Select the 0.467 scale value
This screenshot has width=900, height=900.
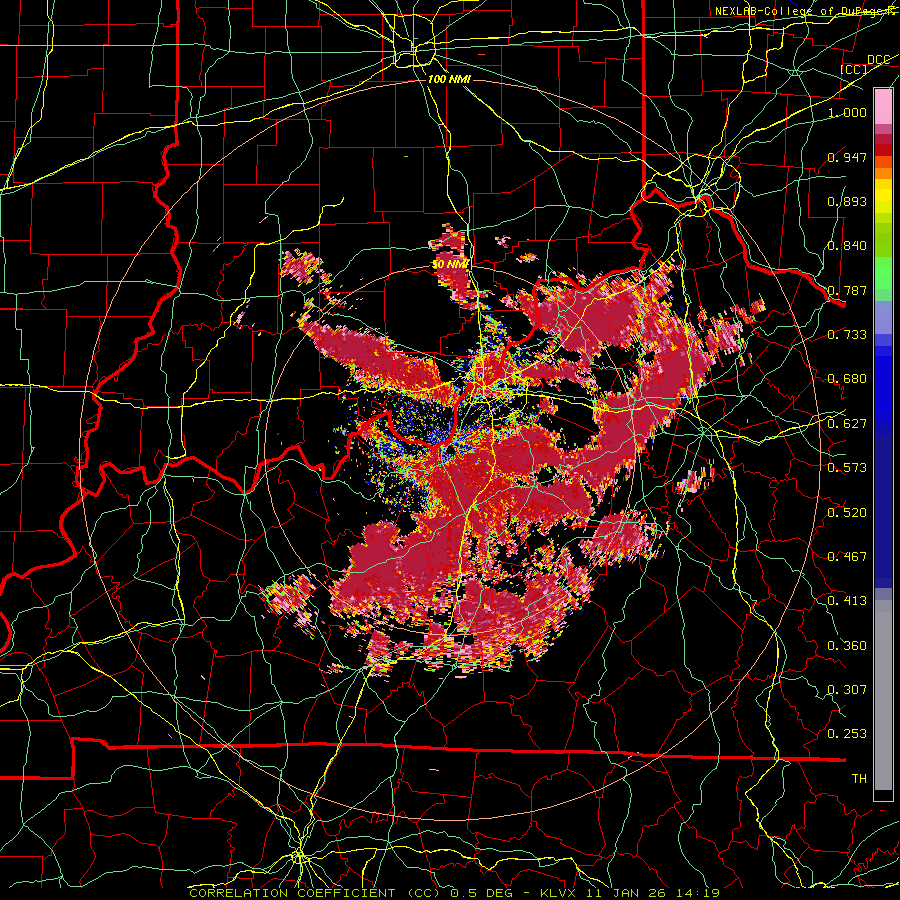click(x=847, y=557)
